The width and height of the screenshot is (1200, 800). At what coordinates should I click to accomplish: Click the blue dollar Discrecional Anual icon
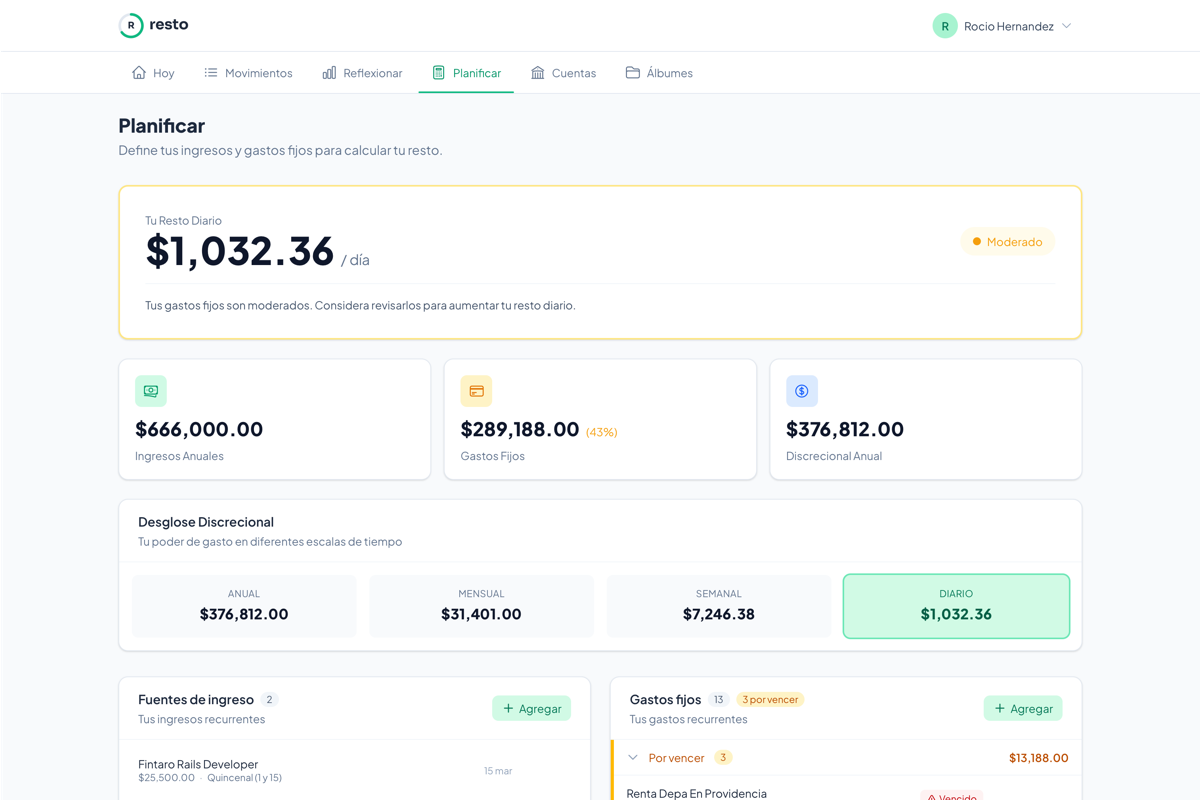tap(802, 391)
